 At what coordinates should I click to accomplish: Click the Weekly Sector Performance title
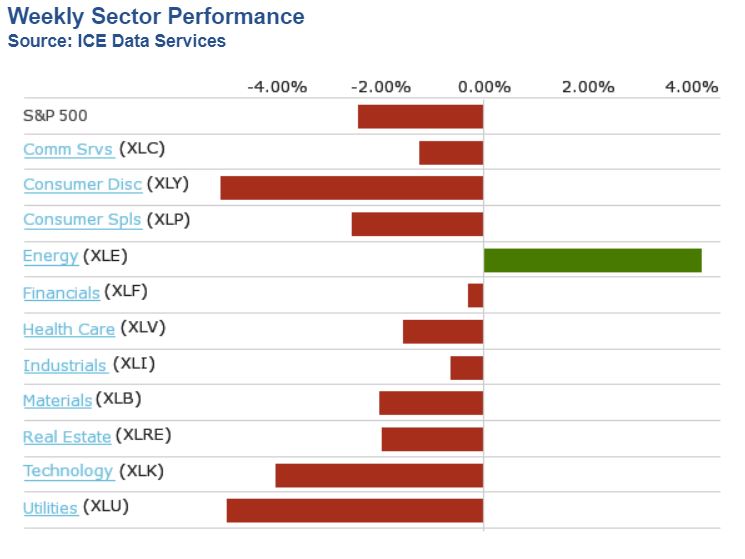tap(156, 17)
